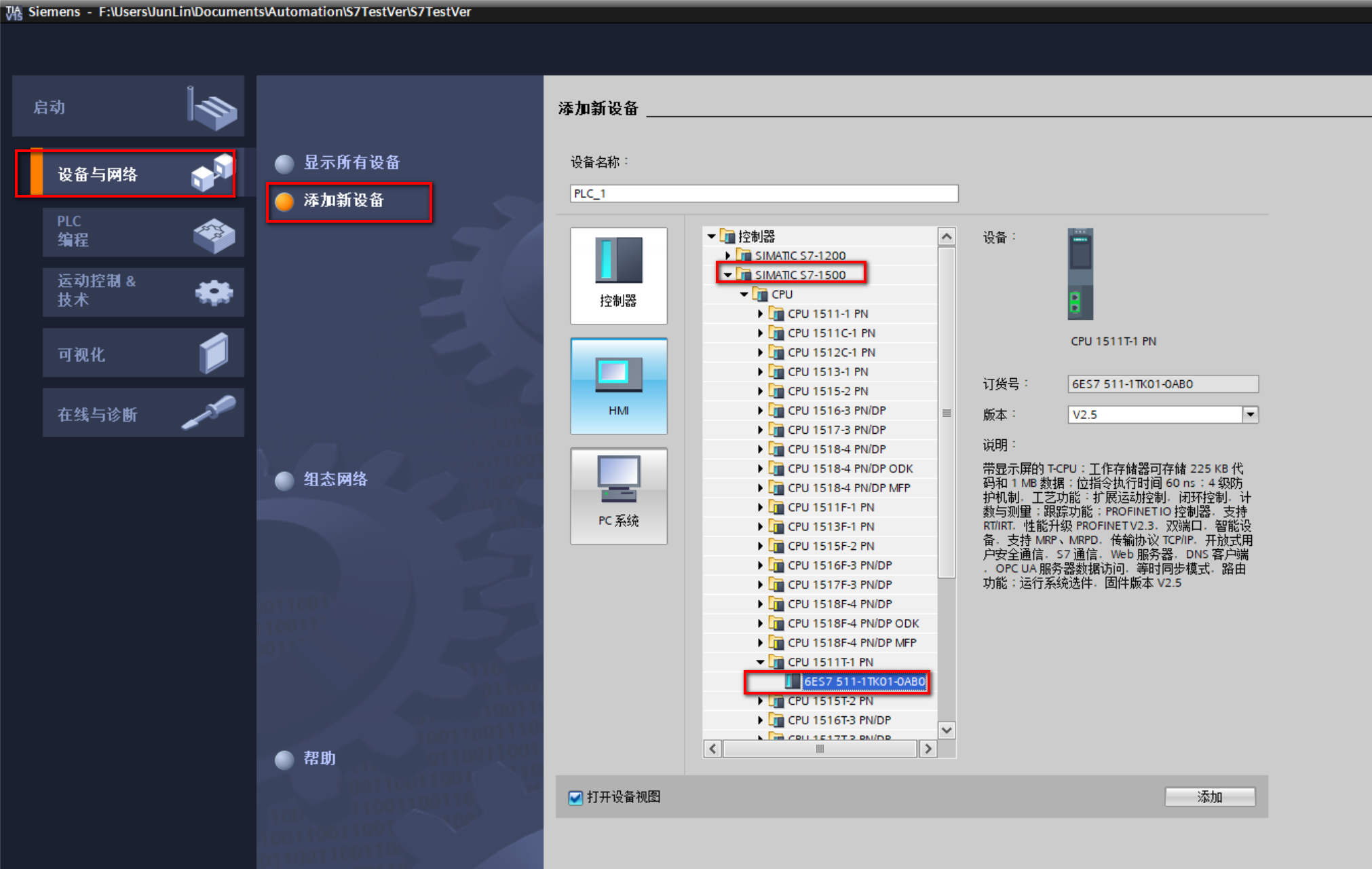Open the 启动 start portal
1372x869 pixels.
128,107
